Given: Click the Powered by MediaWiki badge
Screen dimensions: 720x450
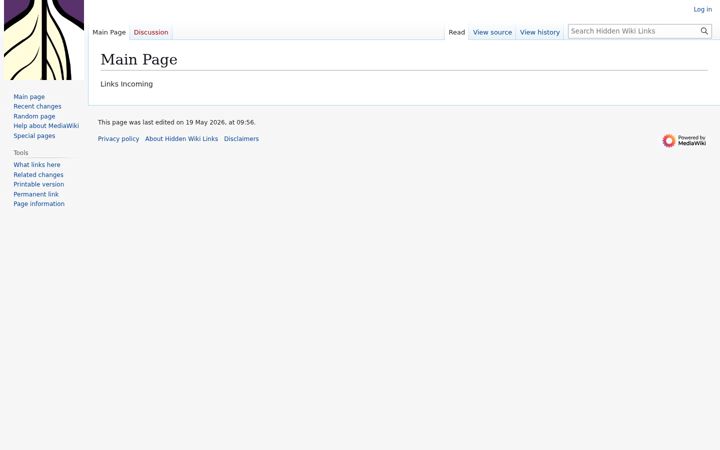Looking at the screenshot, I should [x=684, y=141].
